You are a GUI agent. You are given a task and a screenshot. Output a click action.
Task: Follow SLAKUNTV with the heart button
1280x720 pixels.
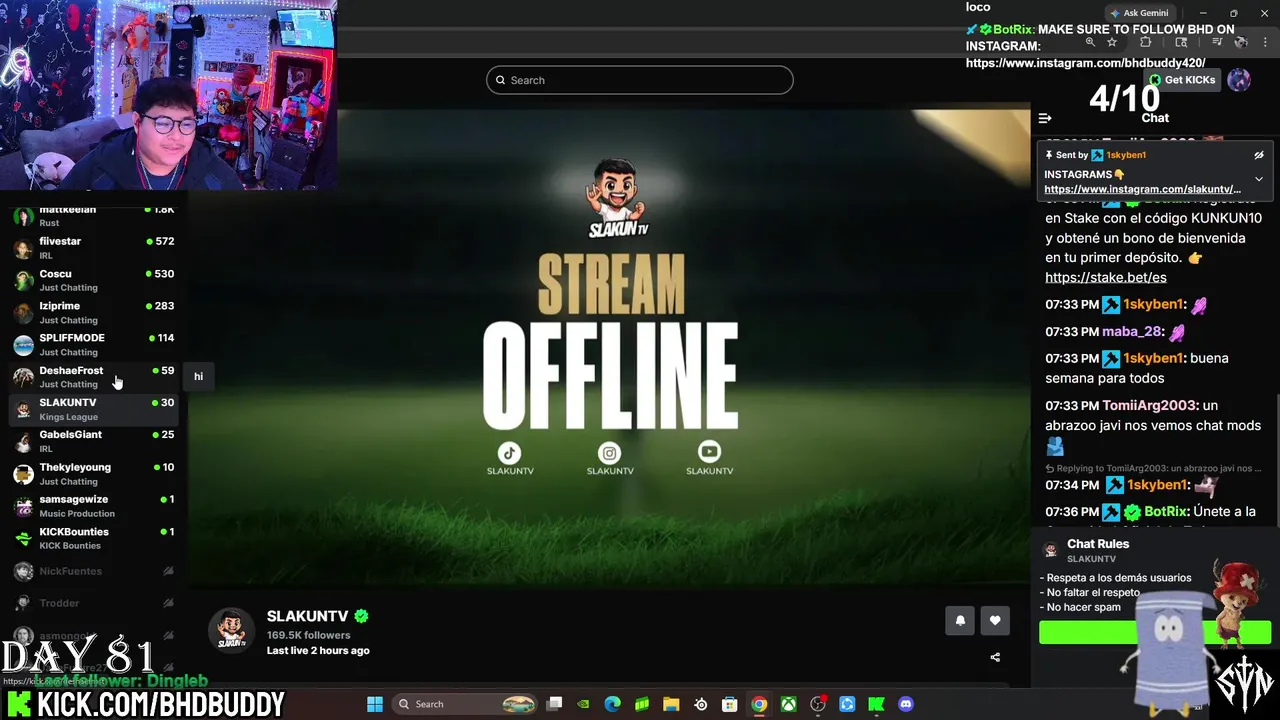(995, 620)
